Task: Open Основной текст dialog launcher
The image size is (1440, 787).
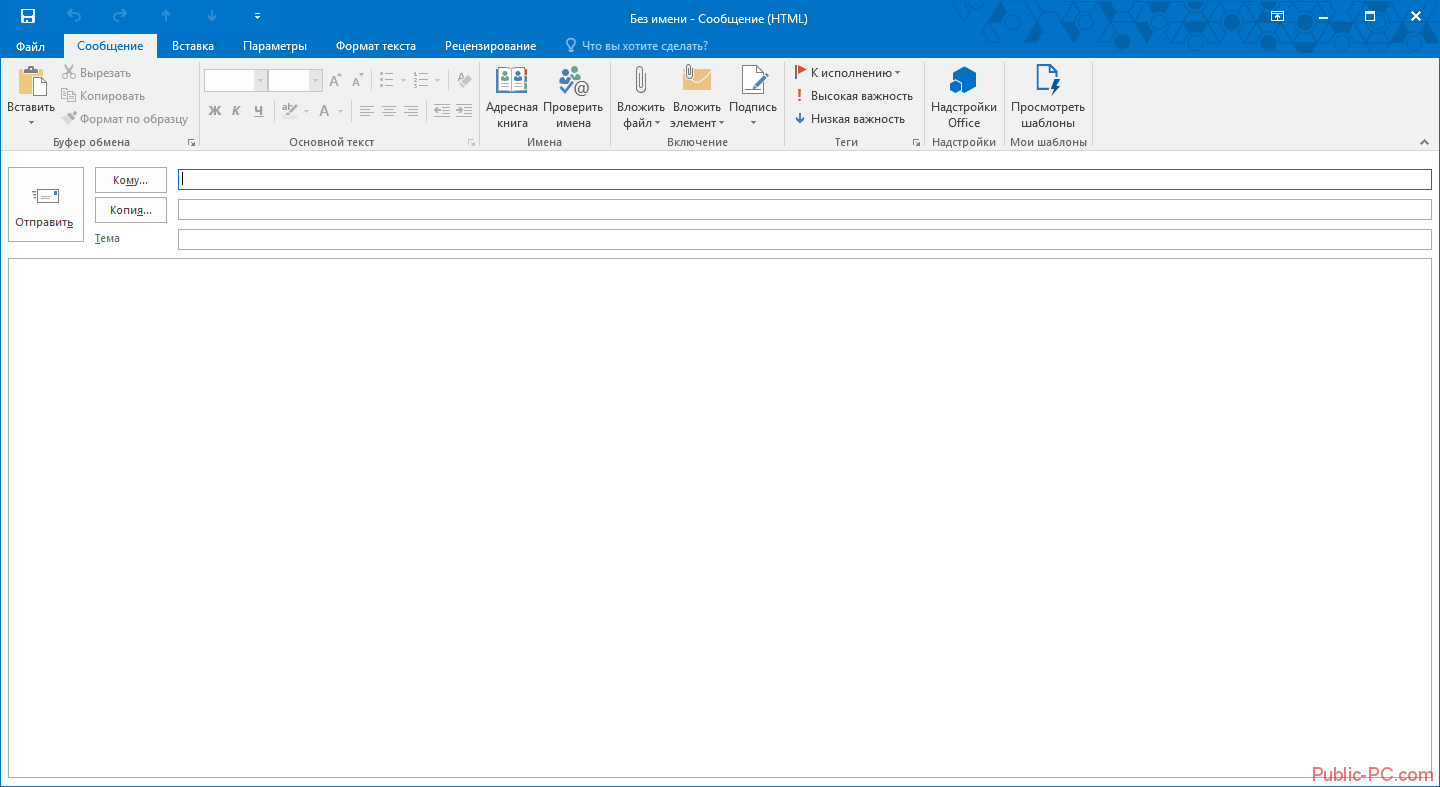Action: (472, 143)
